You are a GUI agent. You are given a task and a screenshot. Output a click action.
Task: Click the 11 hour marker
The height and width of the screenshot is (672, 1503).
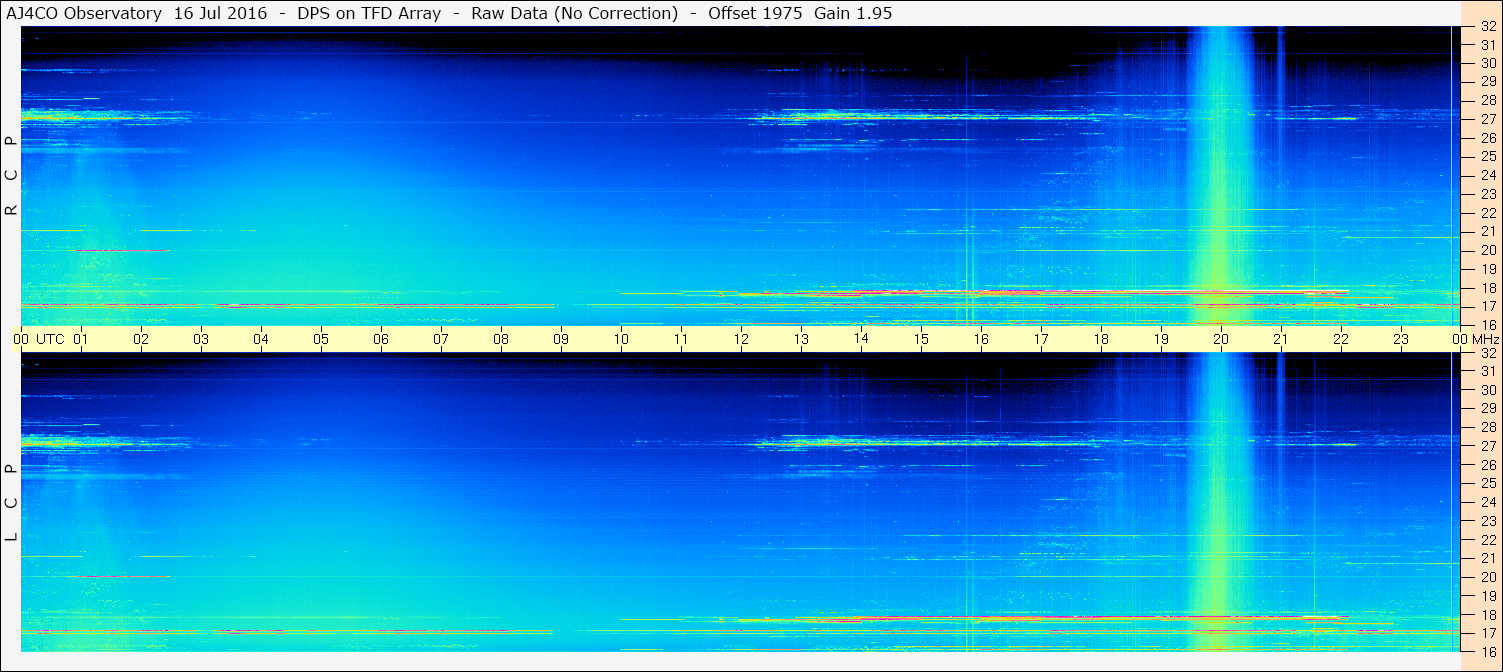click(681, 339)
